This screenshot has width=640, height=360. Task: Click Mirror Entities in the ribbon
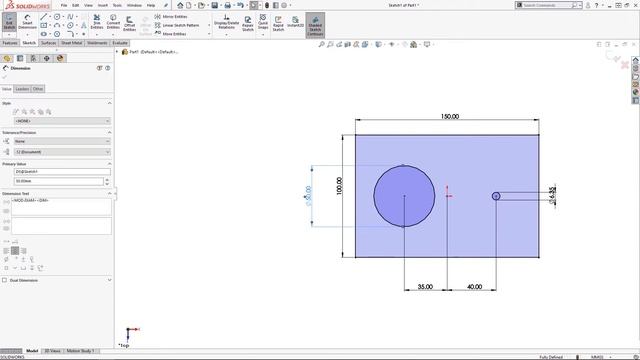(x=171, y=17)
